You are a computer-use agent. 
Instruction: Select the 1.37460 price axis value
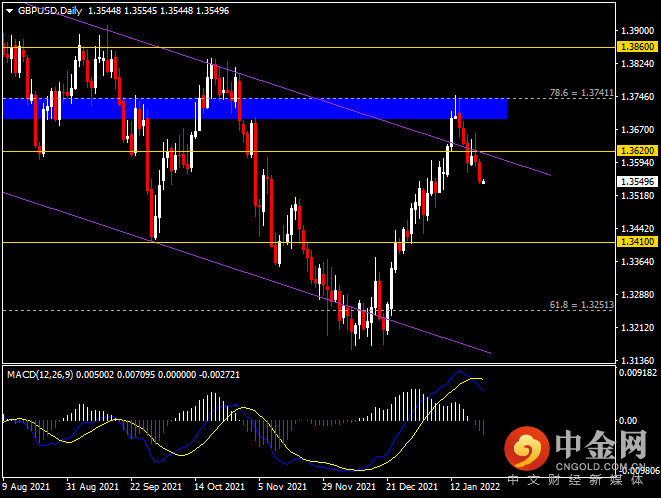click(638, 97)
